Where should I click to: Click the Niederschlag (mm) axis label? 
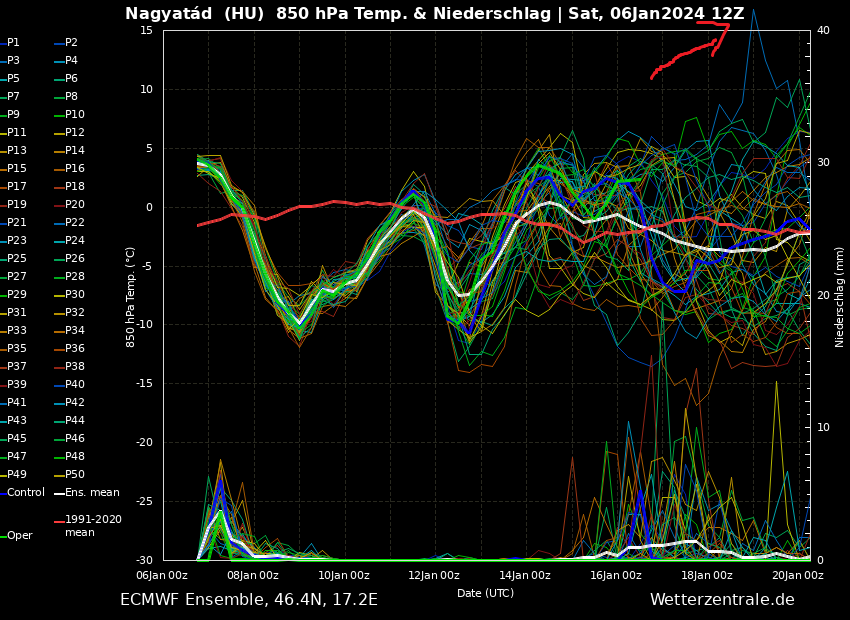click(x=840, y=296)
